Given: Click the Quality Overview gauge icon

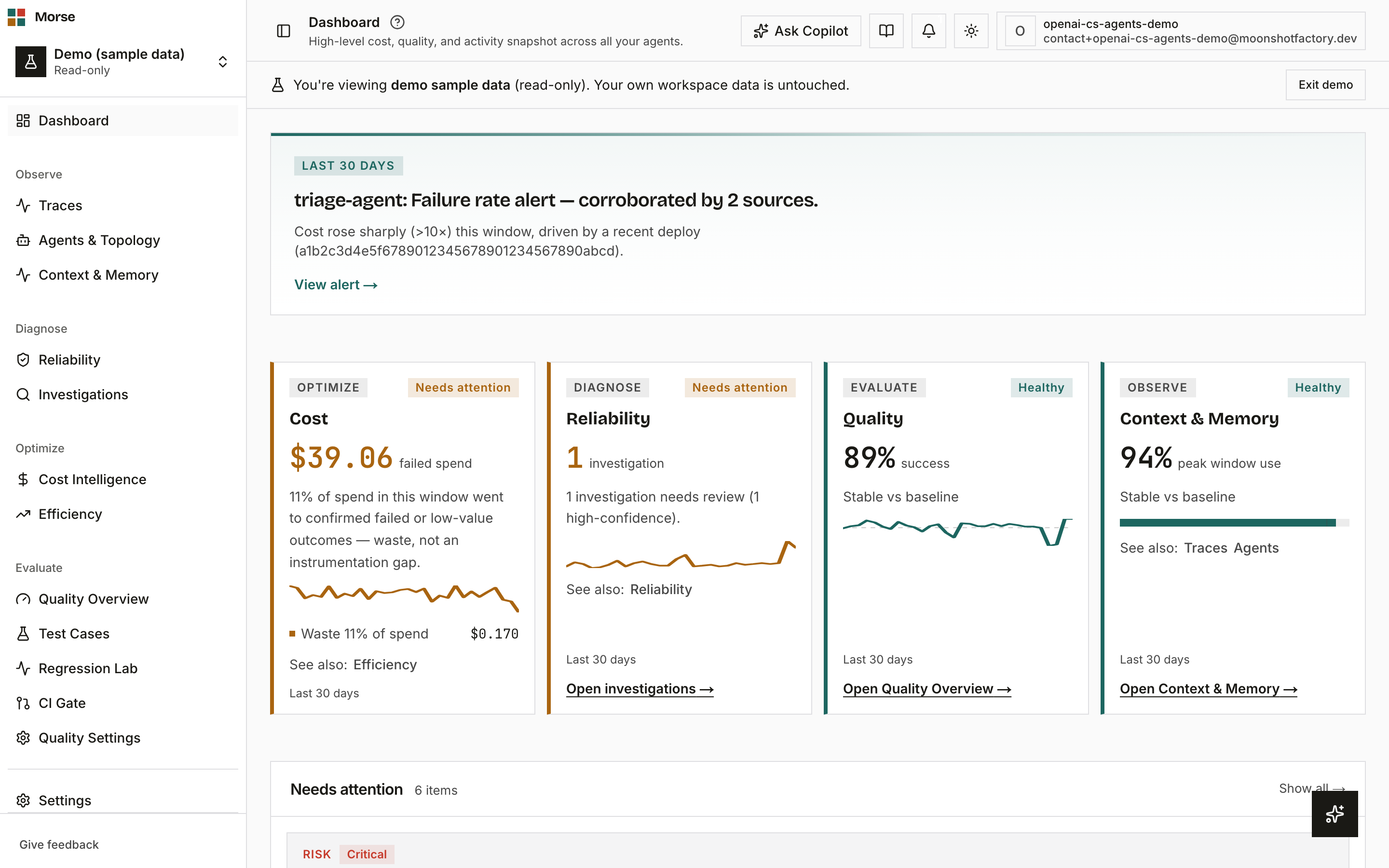Looking at the screenshot, I should pyautogui.click(x=23, y=599).
